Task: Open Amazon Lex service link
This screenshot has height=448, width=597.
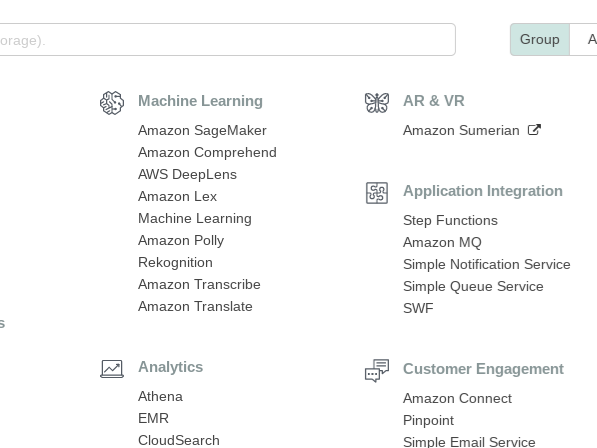Action: click(x=177, y=196)
